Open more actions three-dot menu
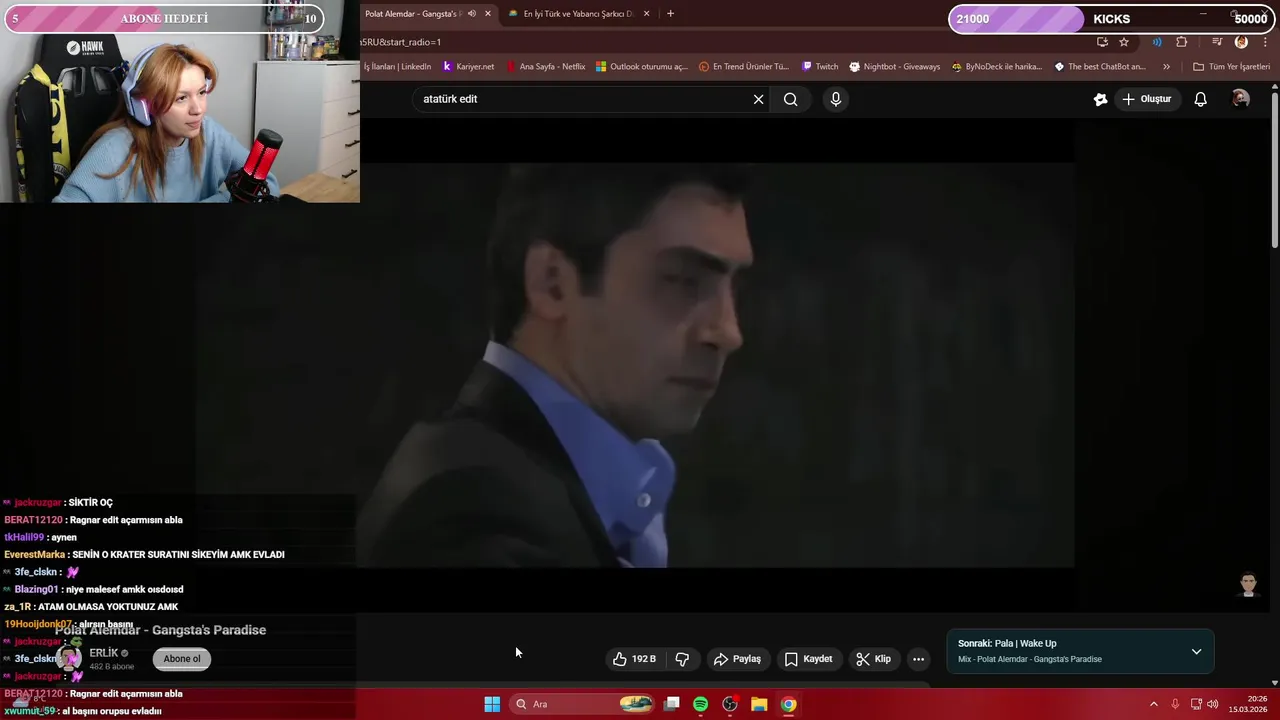The height and width of the screenshot is (720, 1280). [918, 659]
